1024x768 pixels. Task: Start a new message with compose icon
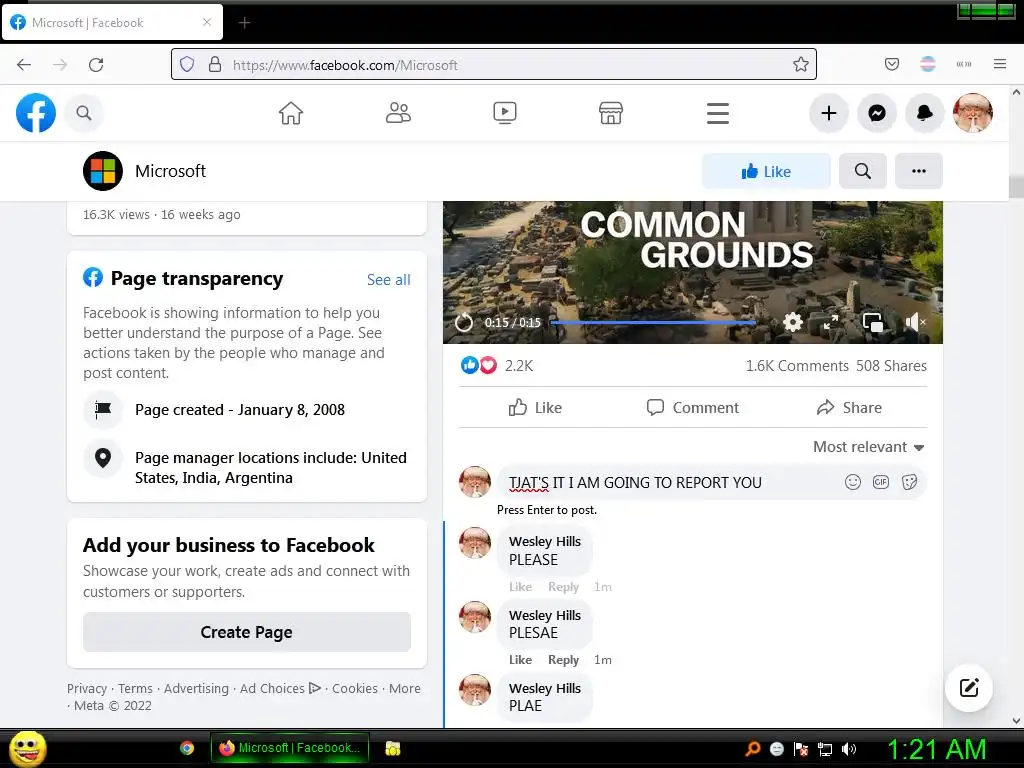pyautogui.click(x=969, y=688)
